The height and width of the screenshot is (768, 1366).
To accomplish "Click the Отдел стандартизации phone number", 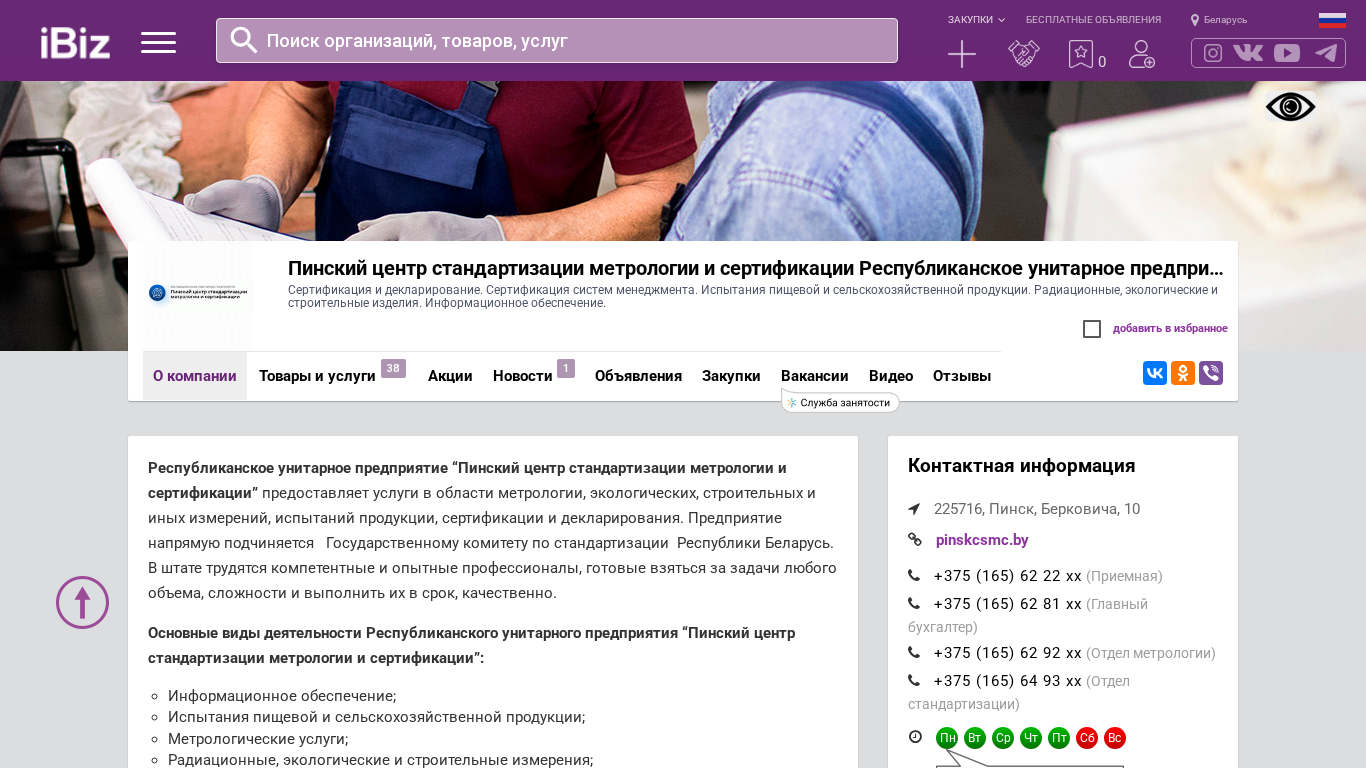I will click(x=1008, y=681).
